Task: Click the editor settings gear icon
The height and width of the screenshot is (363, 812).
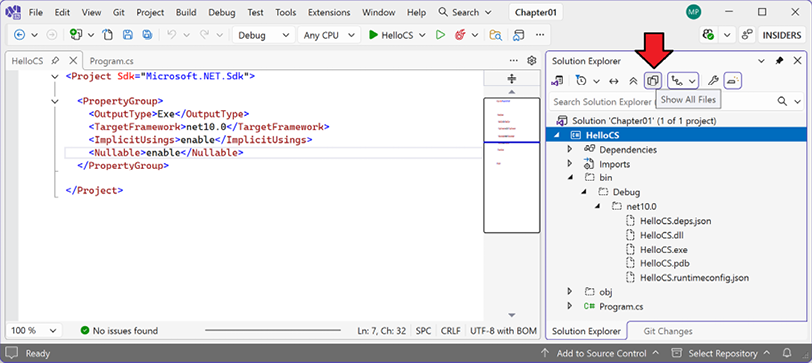Action: pos(531,61)
